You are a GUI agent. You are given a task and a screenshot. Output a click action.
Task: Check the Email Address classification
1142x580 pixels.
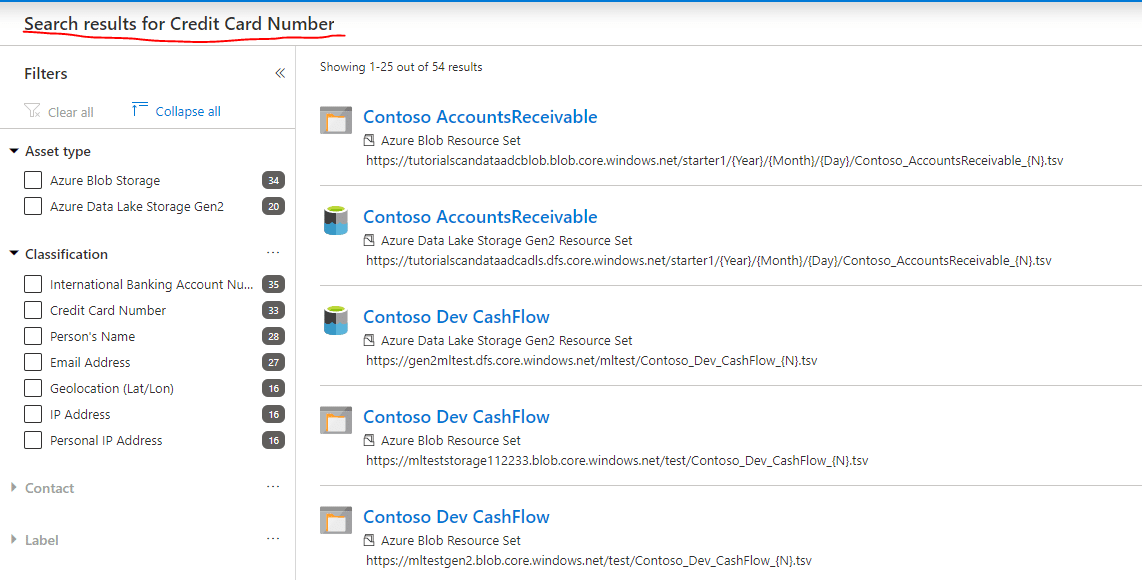point(33,362)
